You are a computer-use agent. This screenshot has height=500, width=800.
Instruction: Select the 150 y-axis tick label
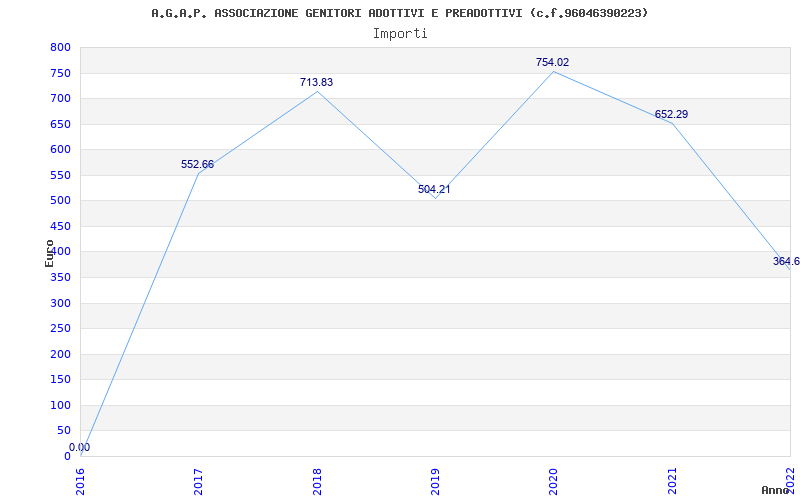(60, 380)
